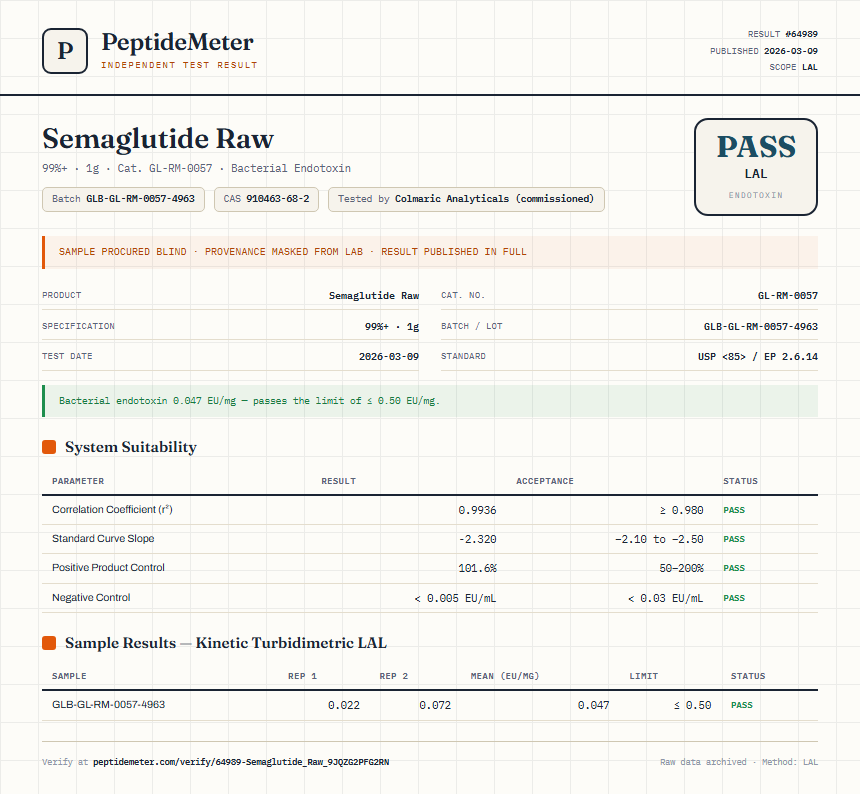Click the Rep 1 column header
This screenshot has height=794, width=860.
click(x=302, y=676)
